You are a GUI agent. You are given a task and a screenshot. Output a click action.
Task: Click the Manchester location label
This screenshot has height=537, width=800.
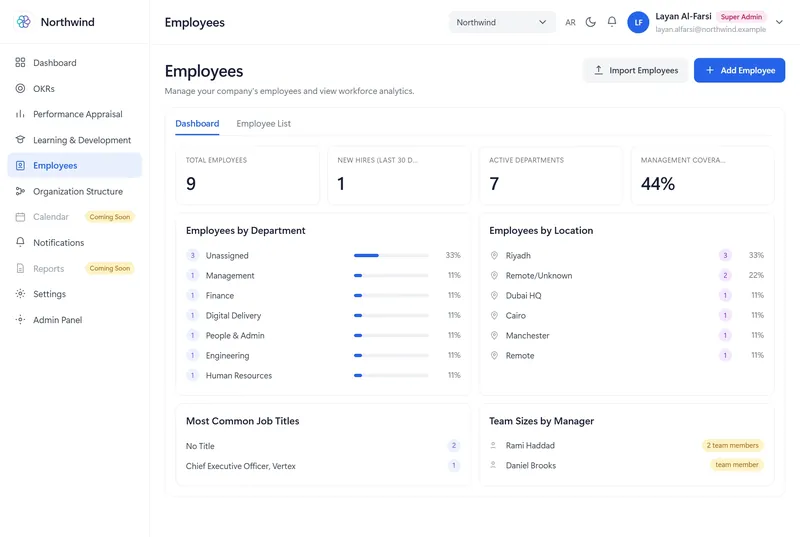click(x=527, y=336)
